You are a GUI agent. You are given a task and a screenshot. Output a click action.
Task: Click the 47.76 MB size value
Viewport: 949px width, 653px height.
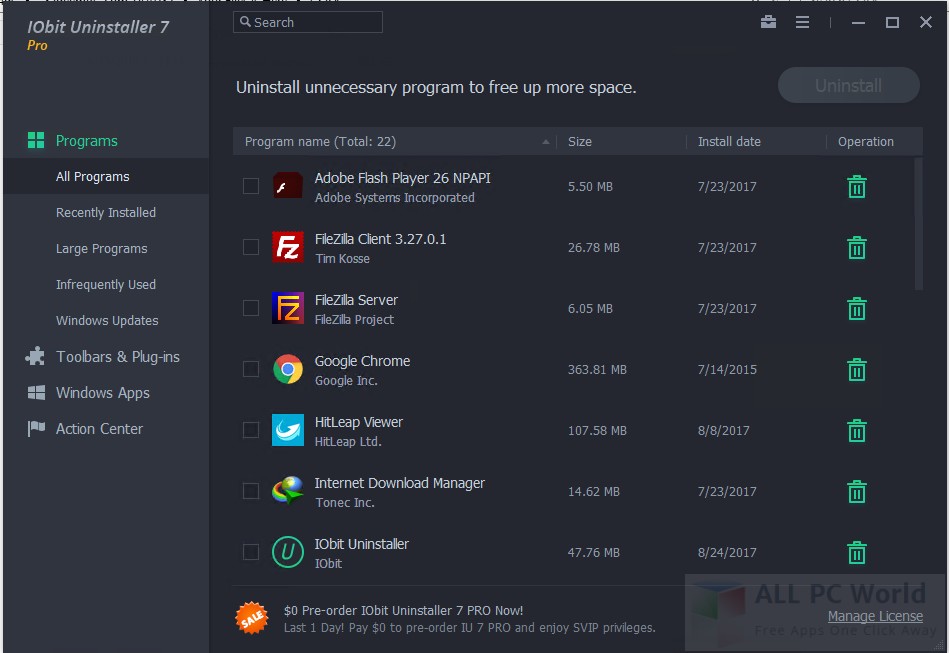coord(593,553)
